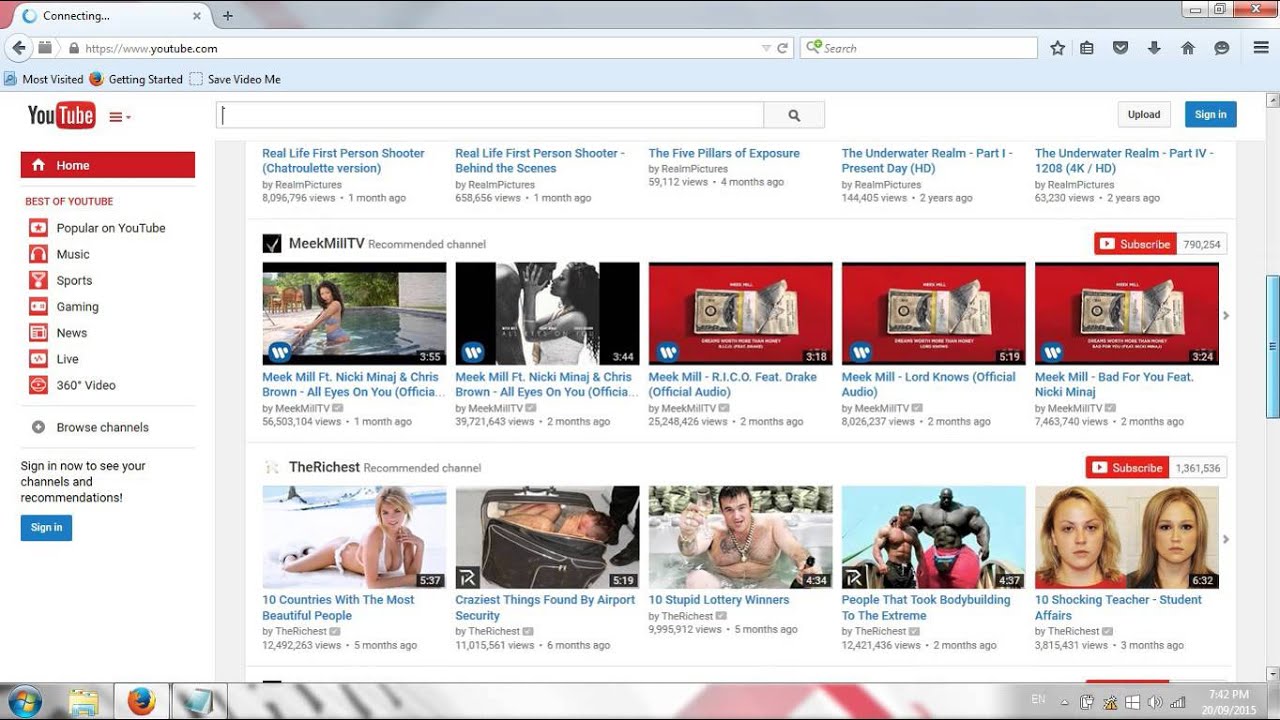
Task: Open 10 Shocking Teacher thumbnail
Action: [1127, 537]
